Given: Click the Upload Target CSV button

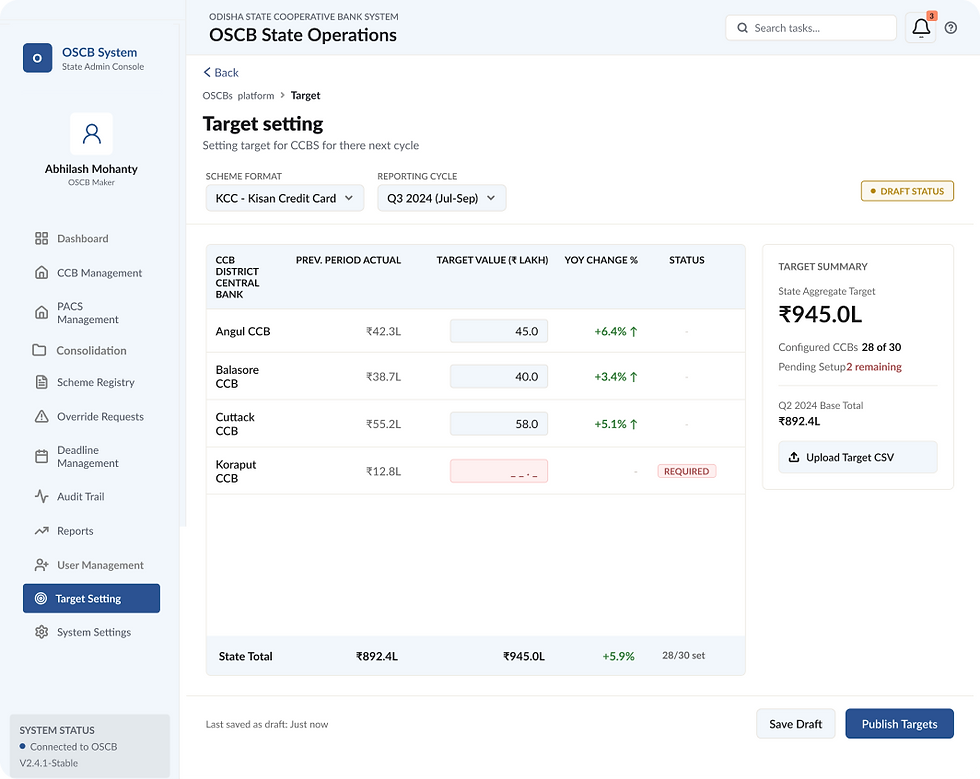Looking at the screenshot, I should [858, 457].
